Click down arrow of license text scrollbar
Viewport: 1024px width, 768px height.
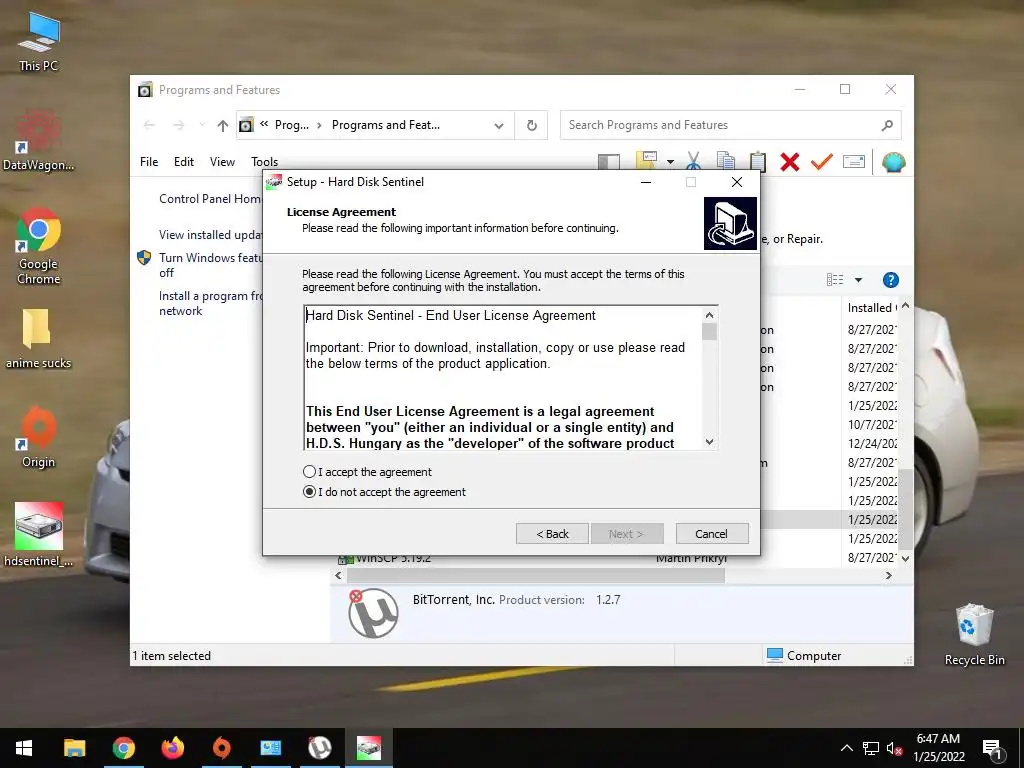[709, 442]
